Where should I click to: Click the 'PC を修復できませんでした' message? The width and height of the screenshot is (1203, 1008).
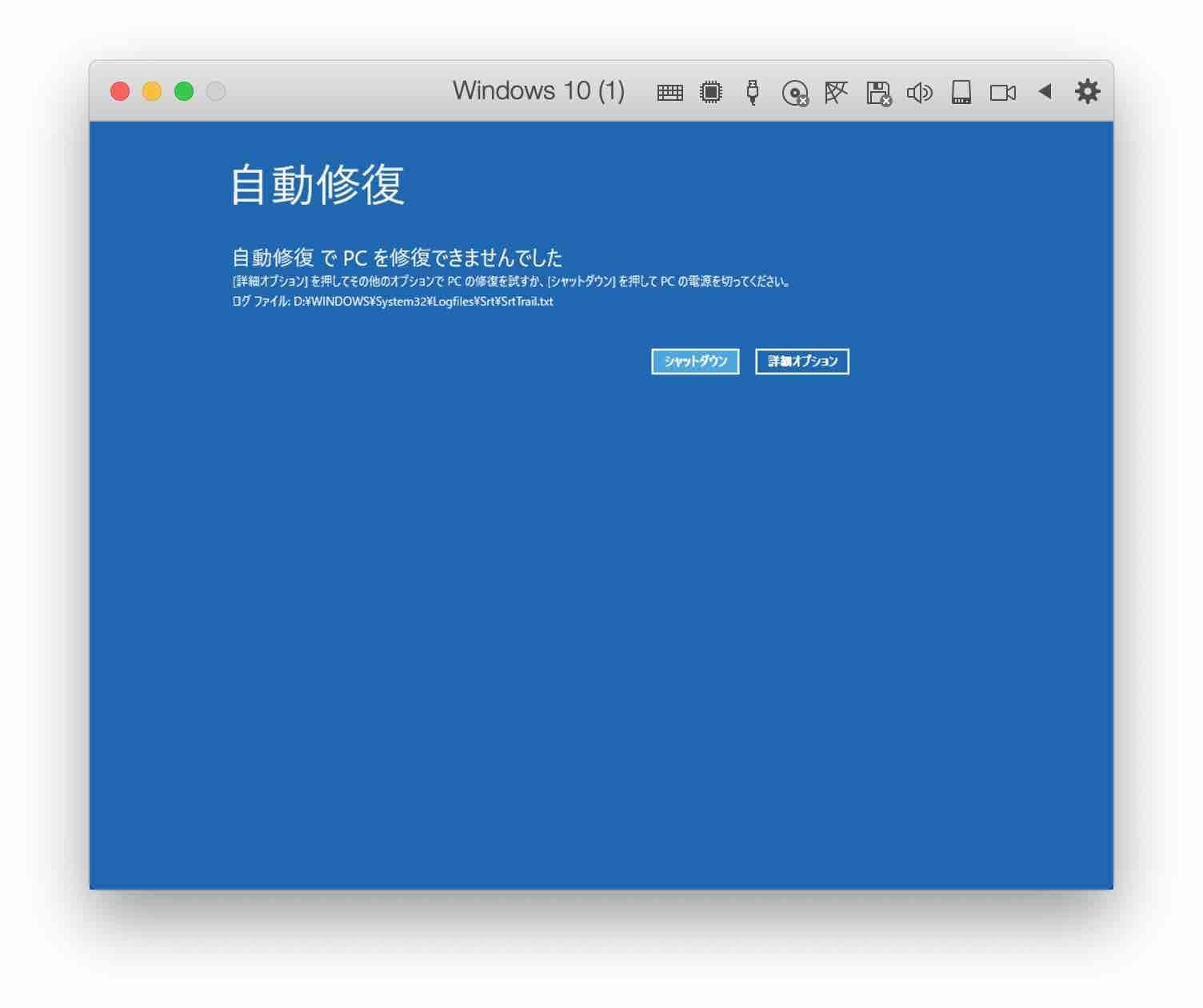coord(453,258)
